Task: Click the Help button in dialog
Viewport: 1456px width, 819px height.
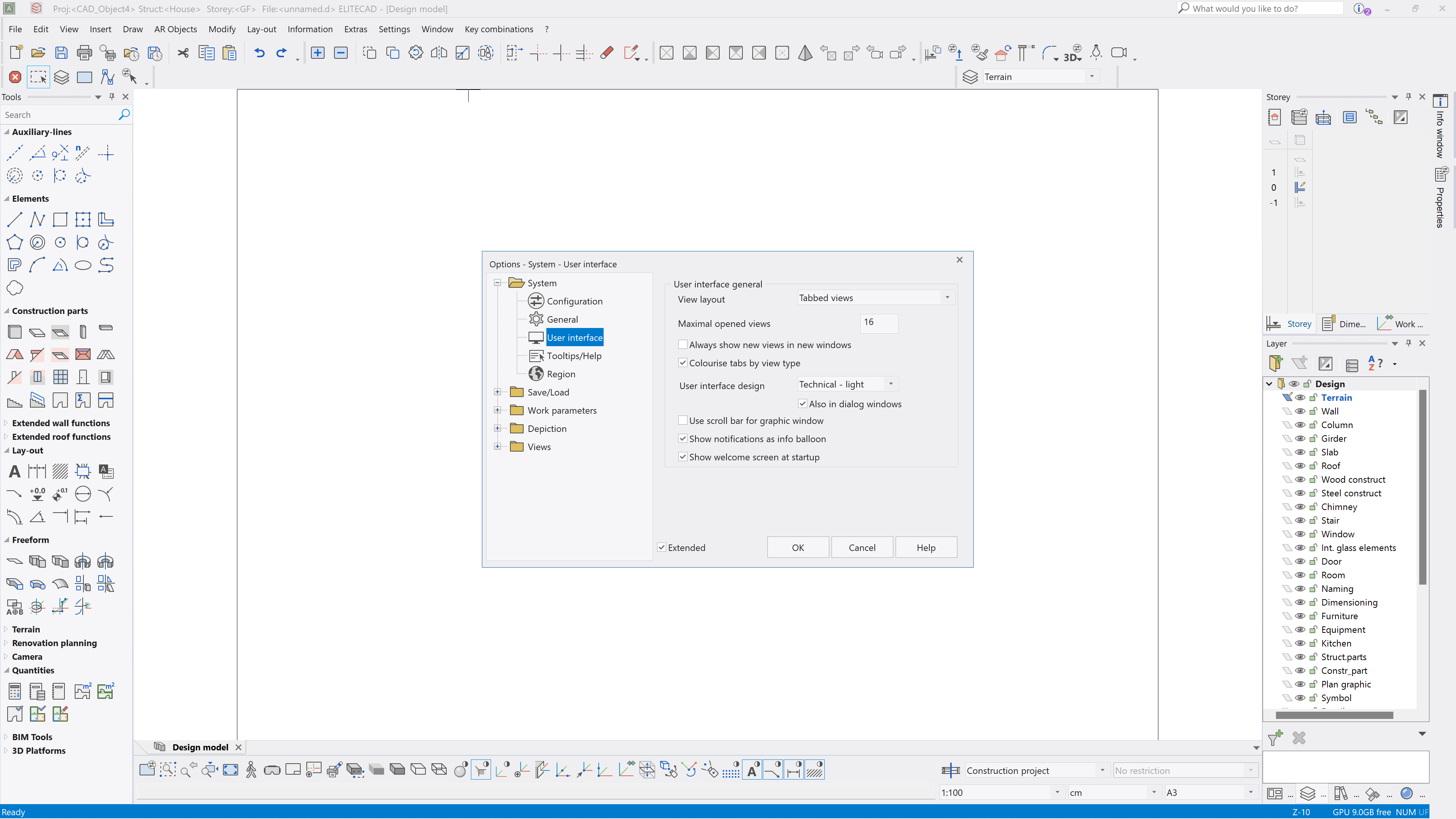Action: tap(925, 547)
